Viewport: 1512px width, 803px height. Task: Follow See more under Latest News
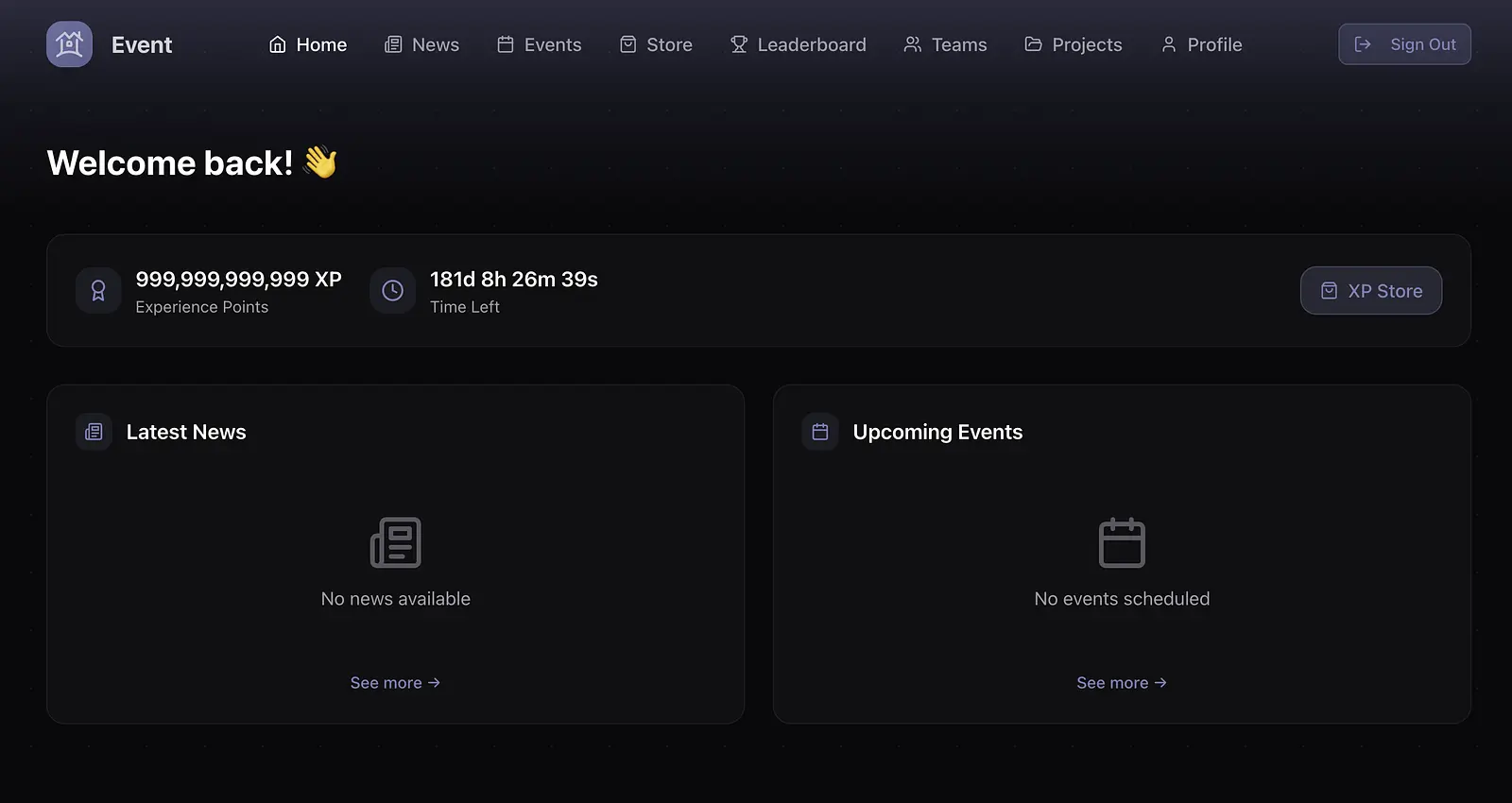pyautogui.click(x=395, y=683)
